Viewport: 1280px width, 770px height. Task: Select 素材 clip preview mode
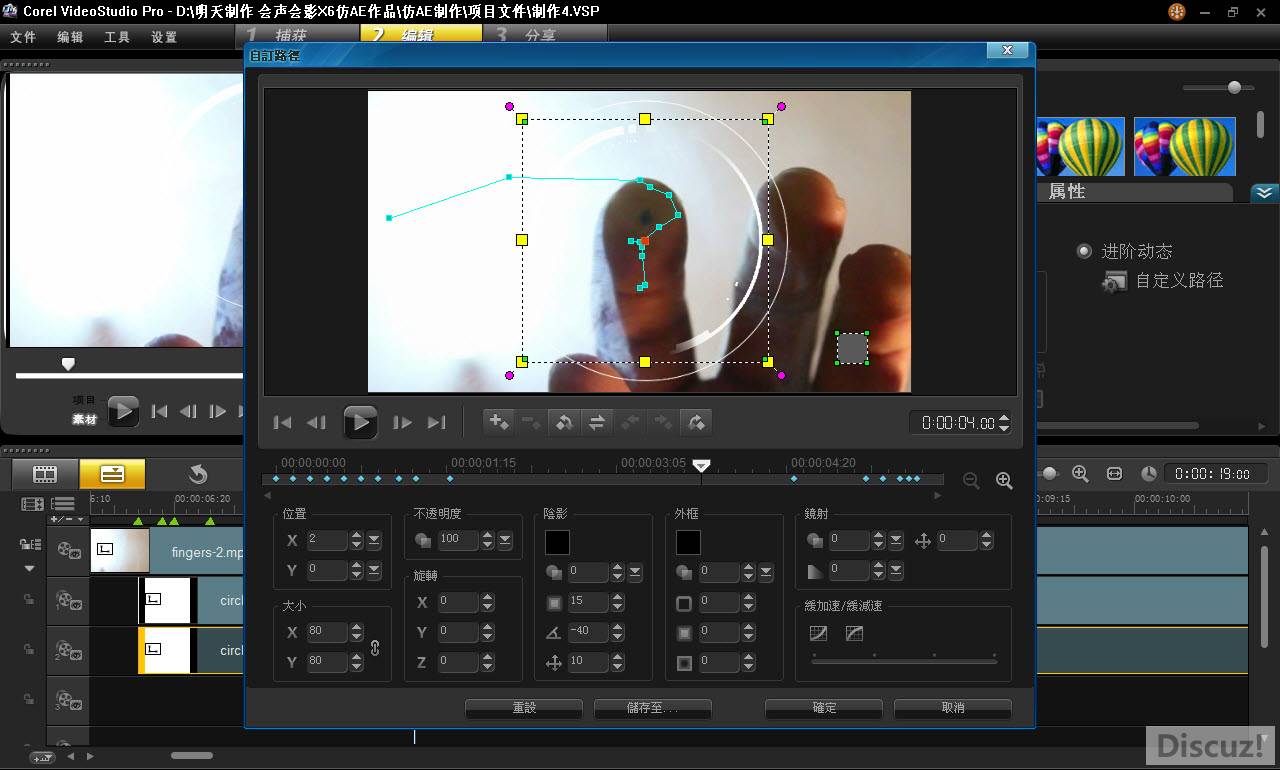(84, 419)
